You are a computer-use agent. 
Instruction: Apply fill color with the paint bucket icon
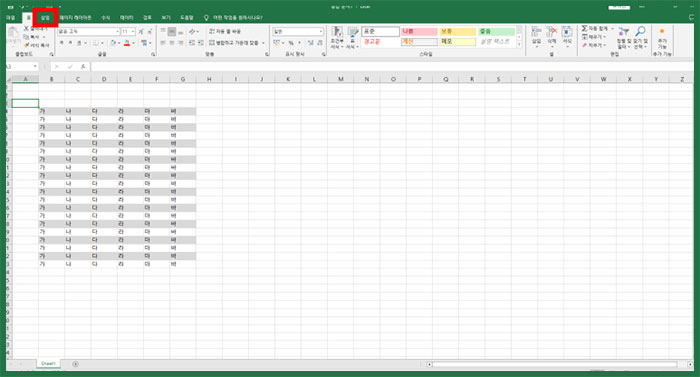tap(113, 43)
